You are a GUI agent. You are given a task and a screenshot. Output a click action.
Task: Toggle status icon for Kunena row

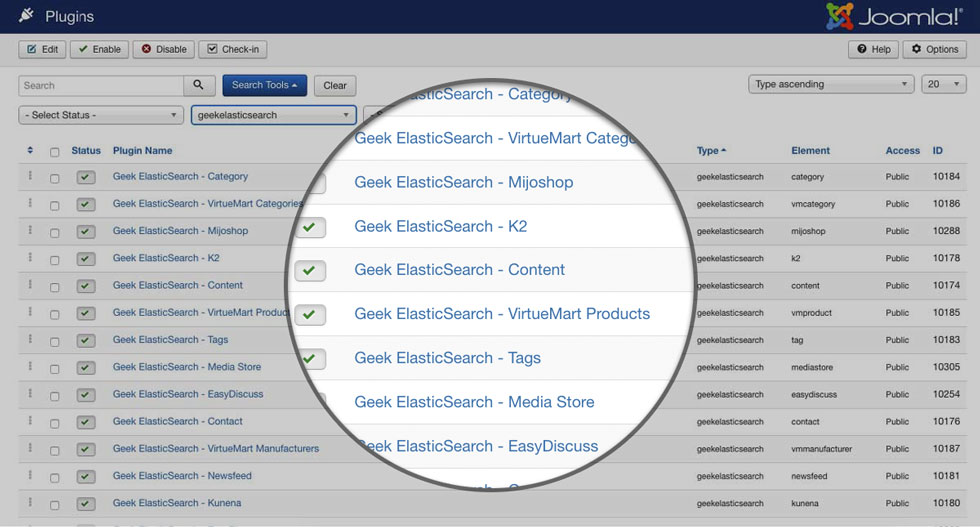pyautogui.click(x=86, y=504)
